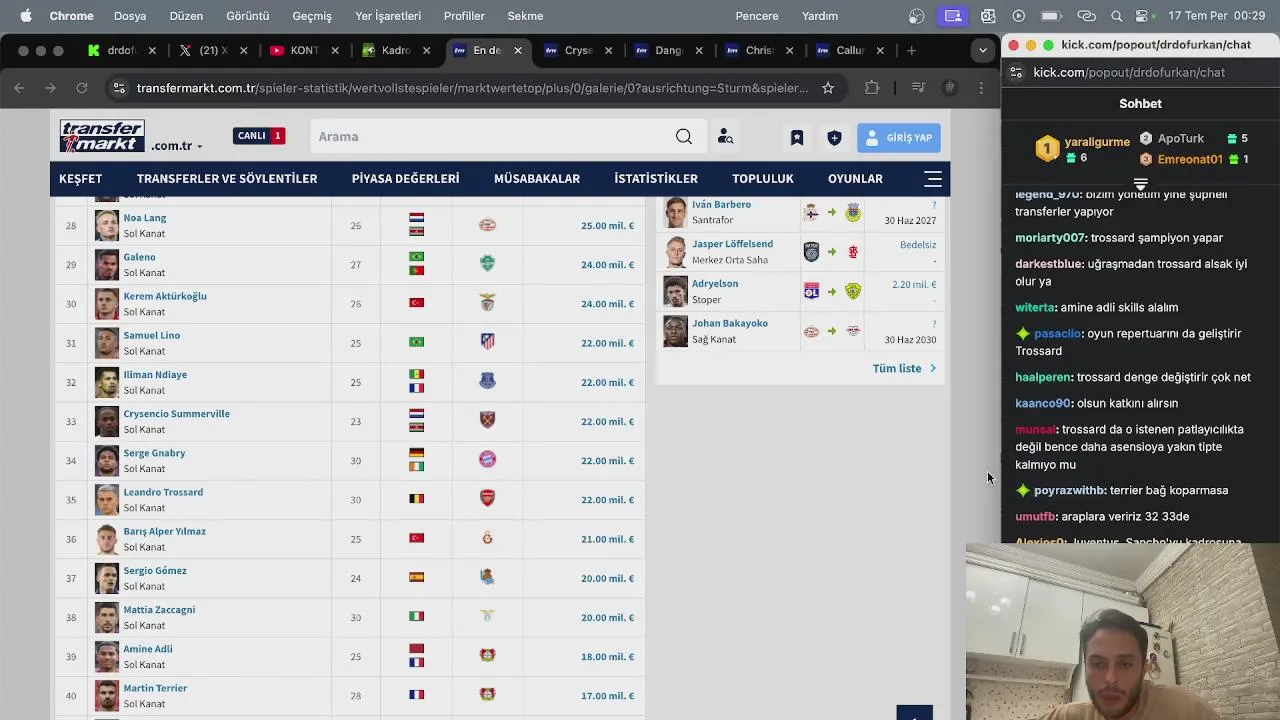1280x720 pixels.
Task: Click the search magnifier in Arama field
Action: coord(683,137)
